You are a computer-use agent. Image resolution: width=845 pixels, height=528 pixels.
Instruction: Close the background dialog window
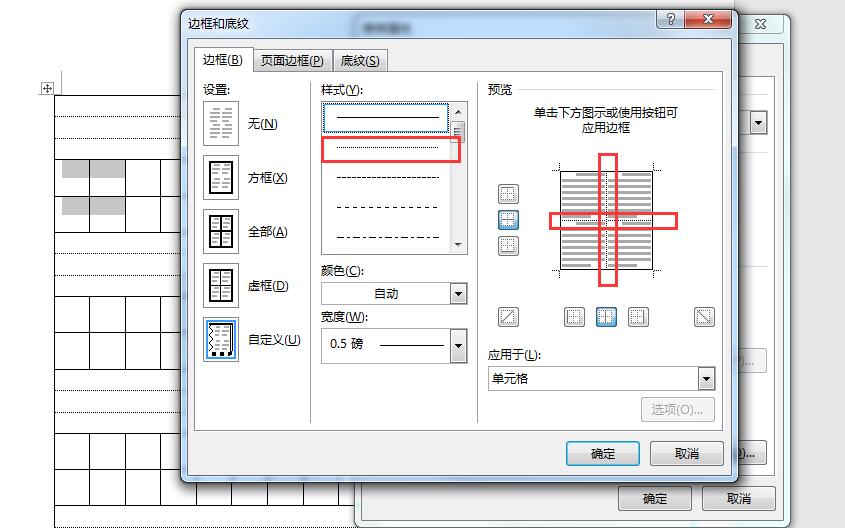coord(760,24)
